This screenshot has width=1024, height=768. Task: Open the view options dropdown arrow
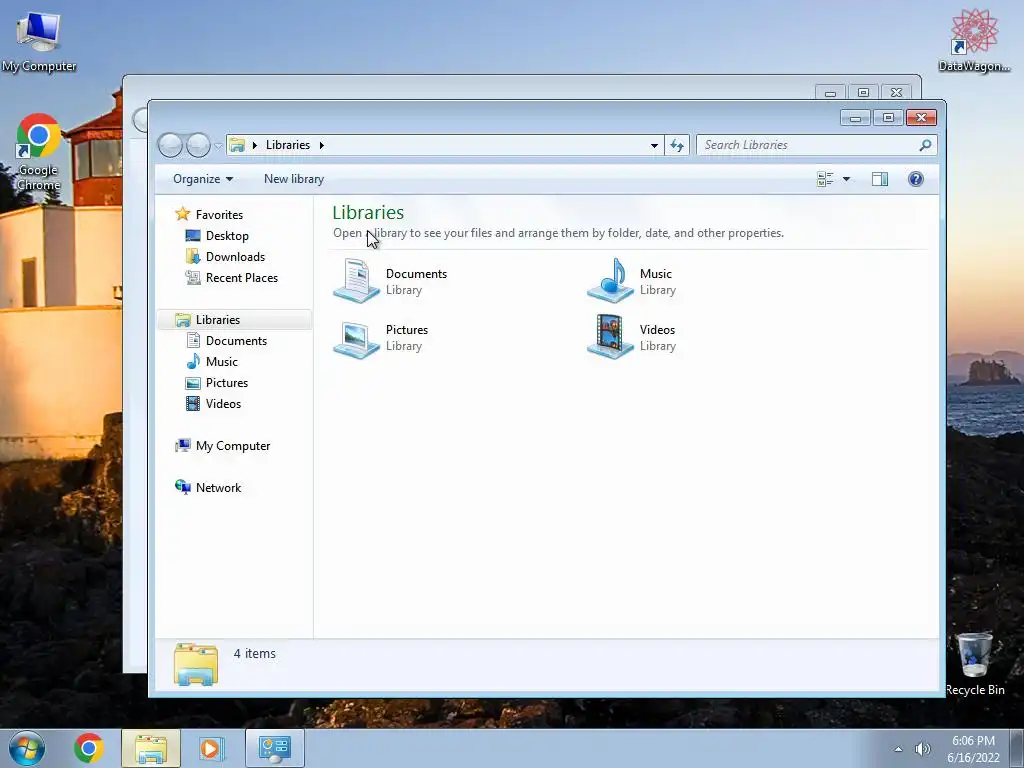(846, 179)
